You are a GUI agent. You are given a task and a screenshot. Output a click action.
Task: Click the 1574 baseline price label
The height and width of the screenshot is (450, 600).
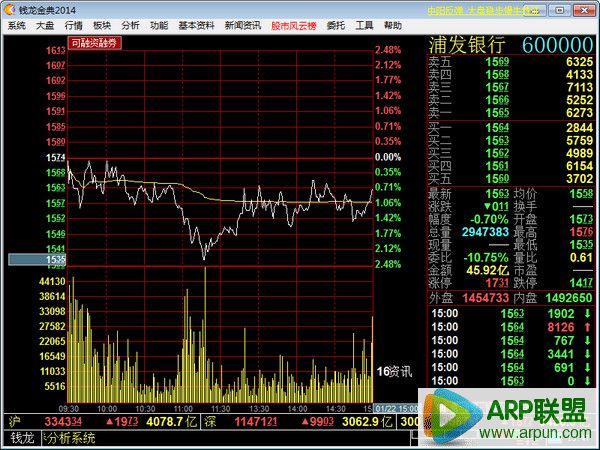click(x=56, y=158)
